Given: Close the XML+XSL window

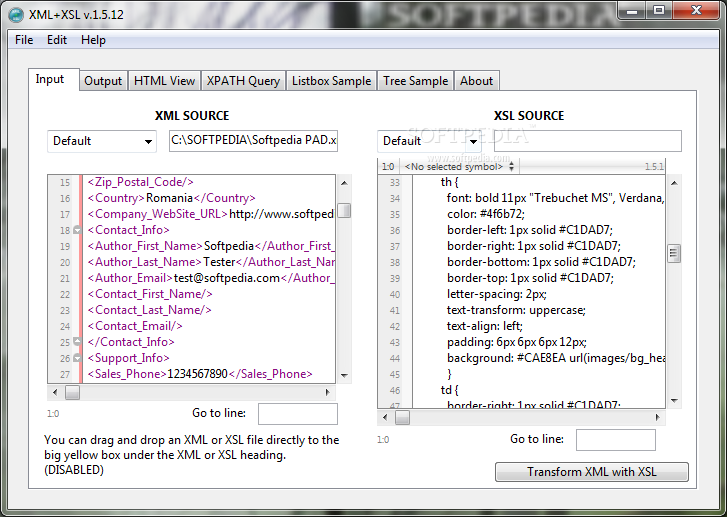Looking at the screenshot, I should (x=695, y=11).
